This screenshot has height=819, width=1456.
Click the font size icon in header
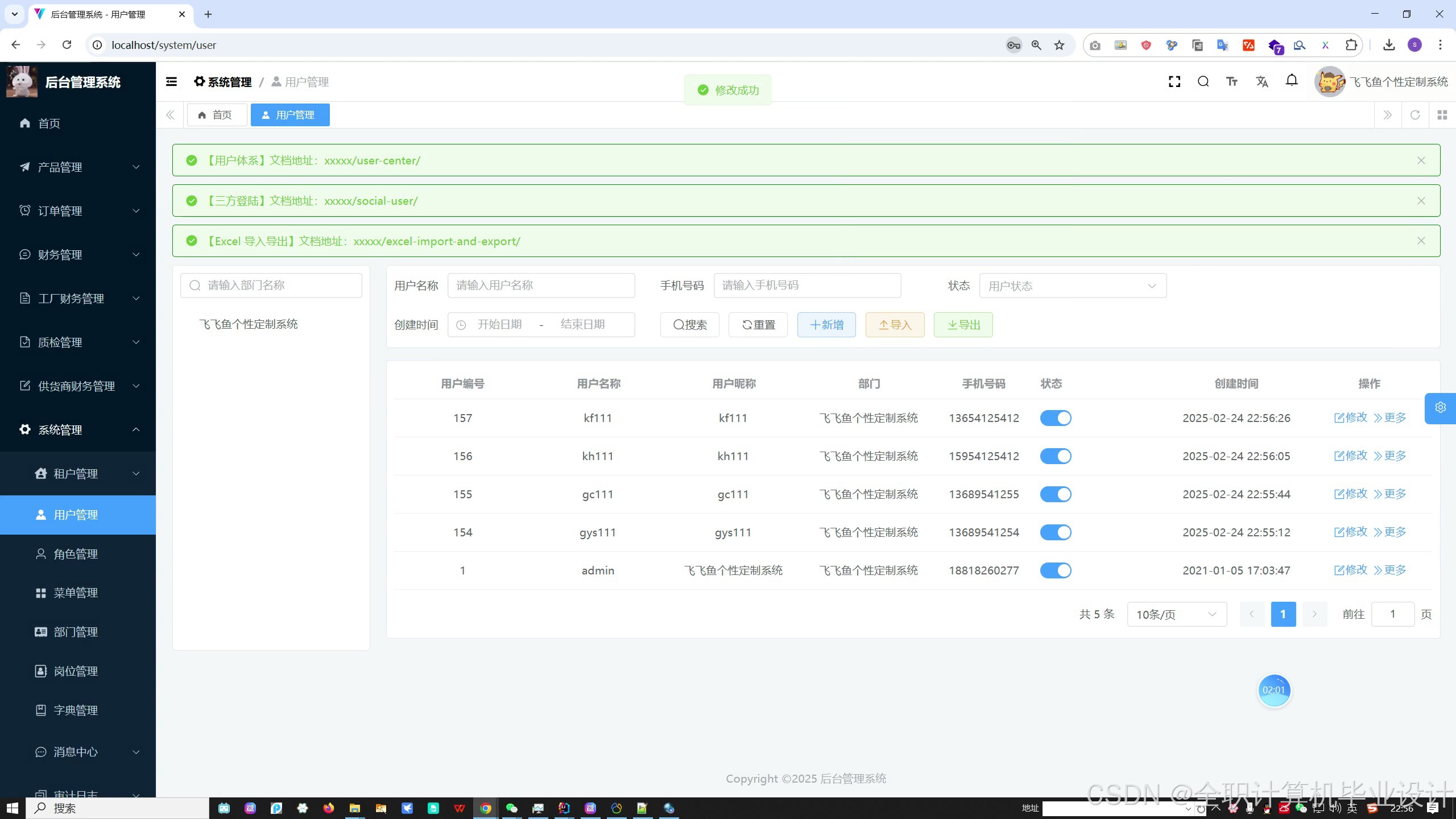click(1232, 82)
